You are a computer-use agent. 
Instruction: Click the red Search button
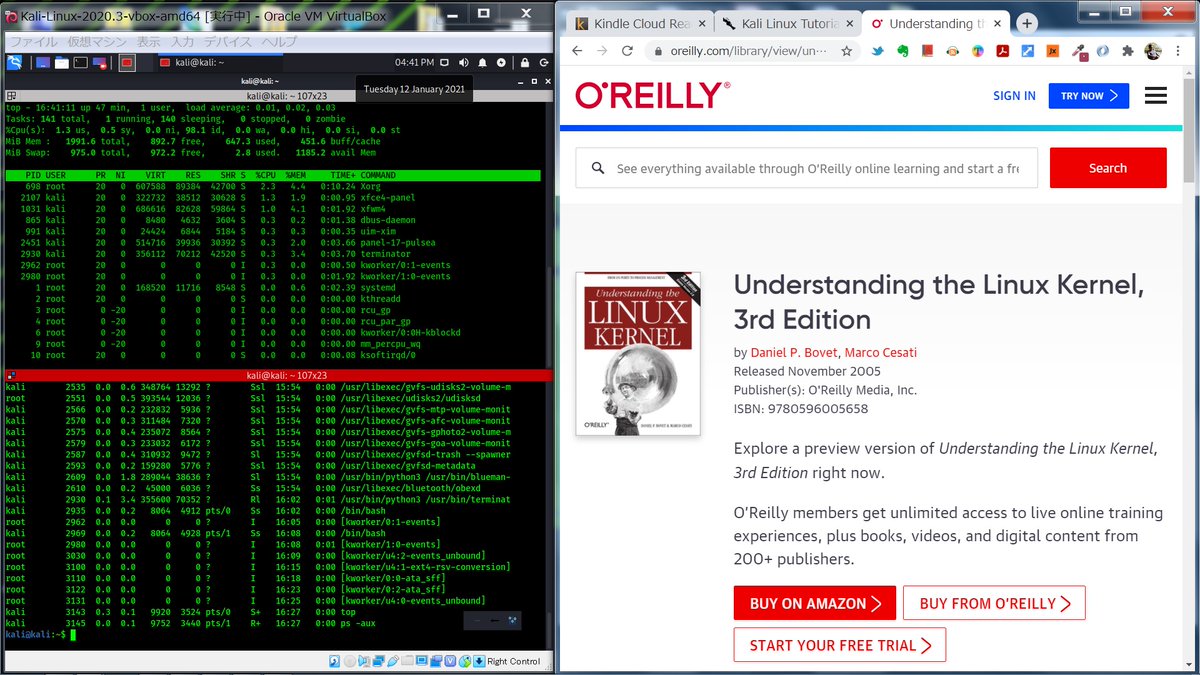click(1108, 168)
